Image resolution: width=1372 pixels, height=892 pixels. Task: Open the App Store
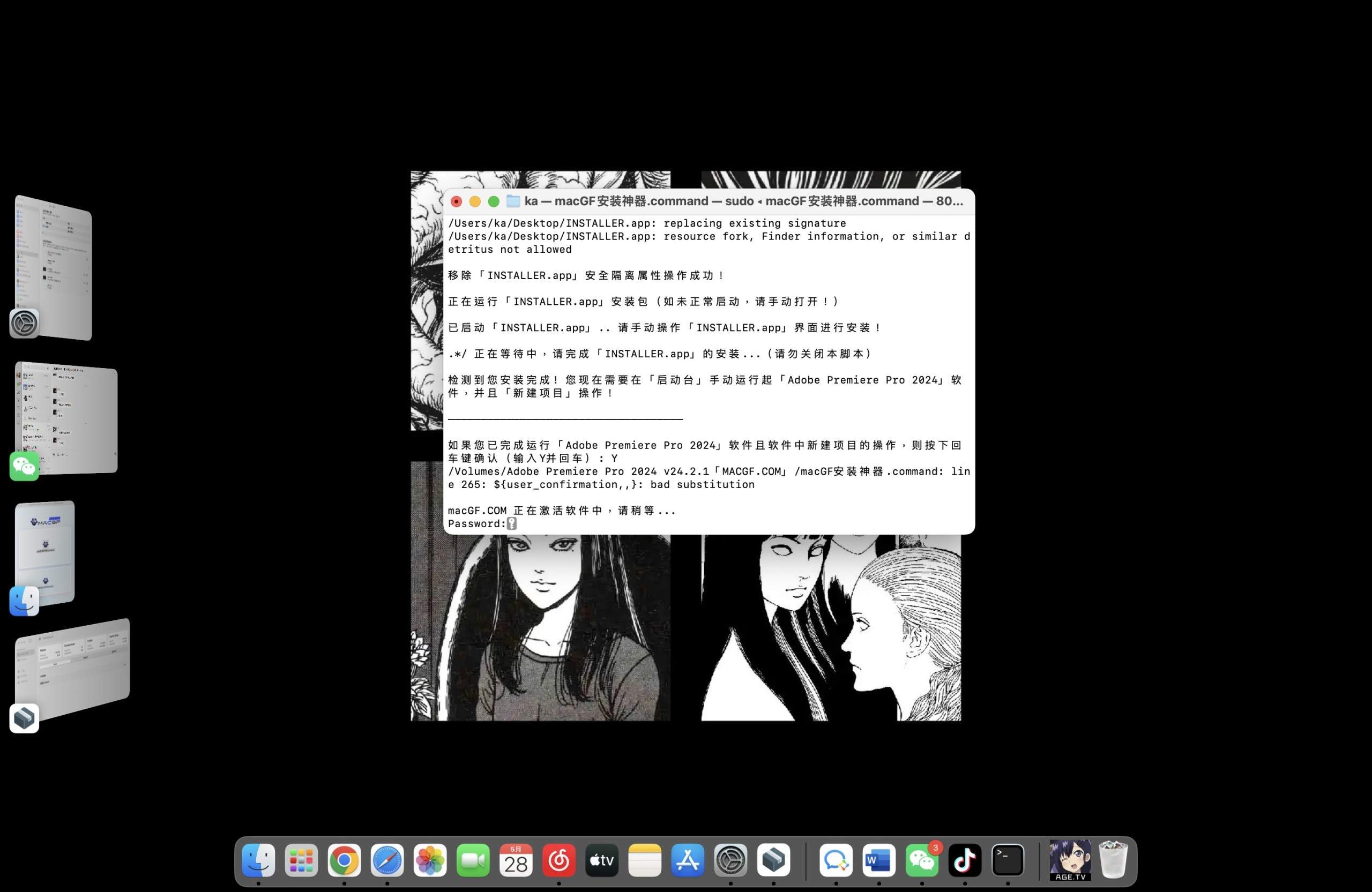(687, 861)
